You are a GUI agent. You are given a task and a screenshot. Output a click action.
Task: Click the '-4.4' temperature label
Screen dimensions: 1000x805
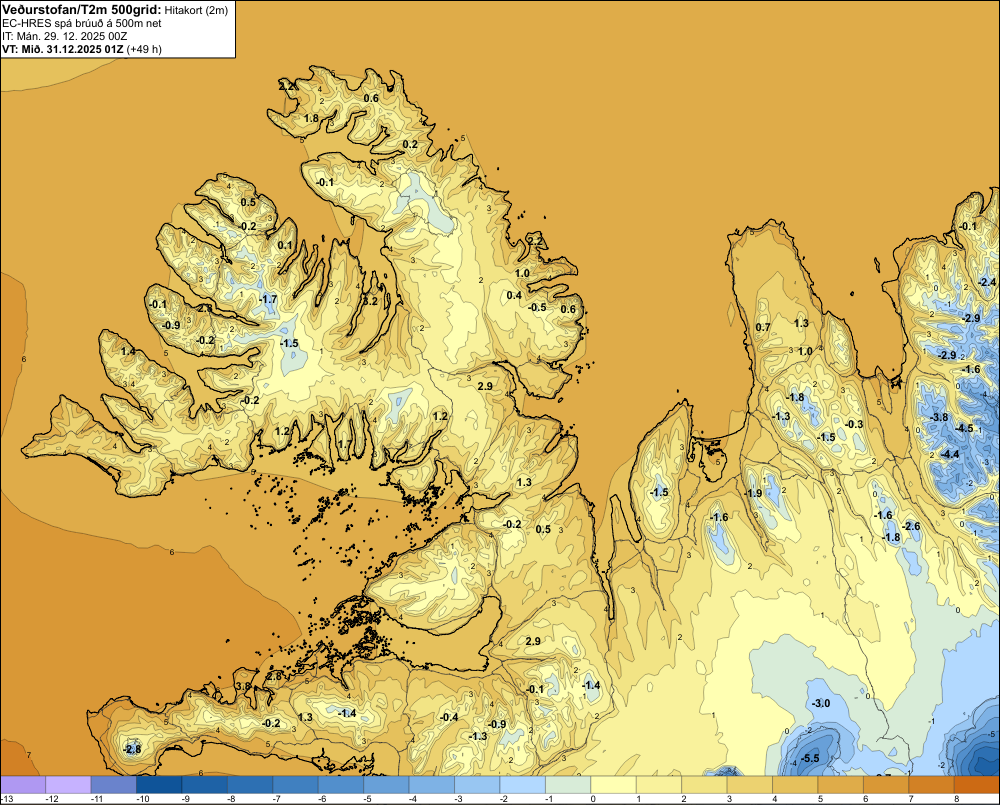(950, 454)
